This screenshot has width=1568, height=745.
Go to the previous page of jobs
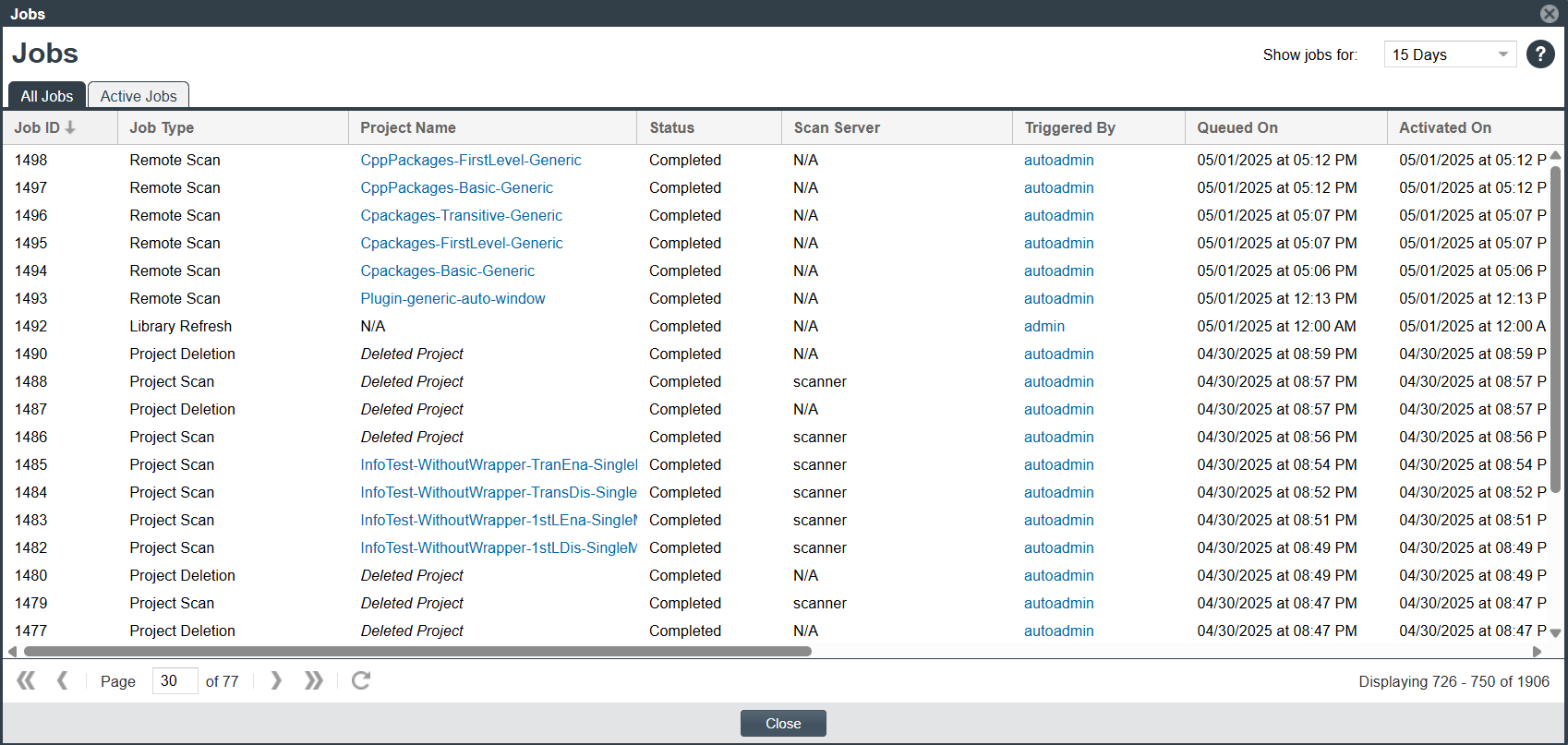[62, 680]
